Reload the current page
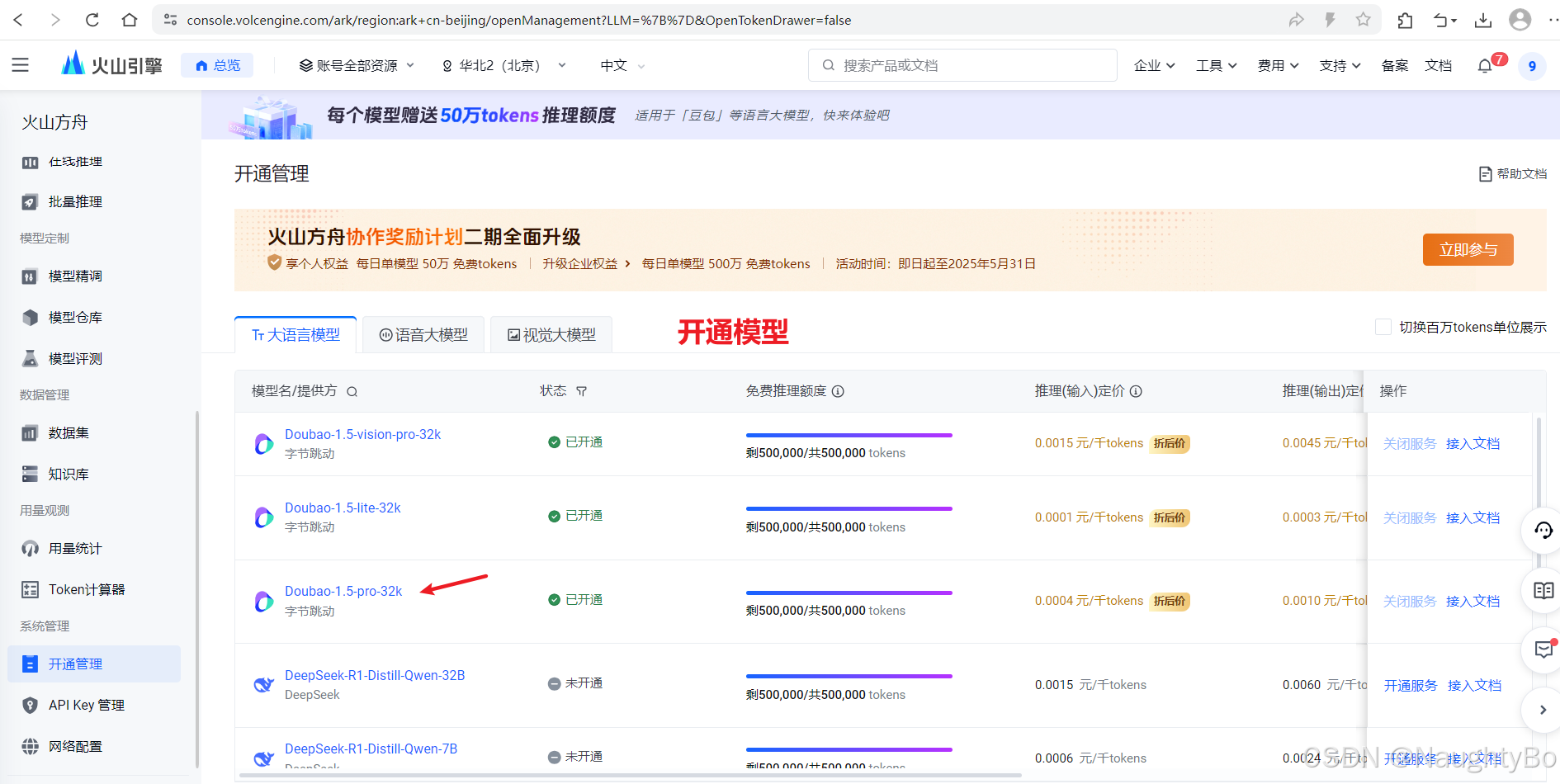 point(92,20)
